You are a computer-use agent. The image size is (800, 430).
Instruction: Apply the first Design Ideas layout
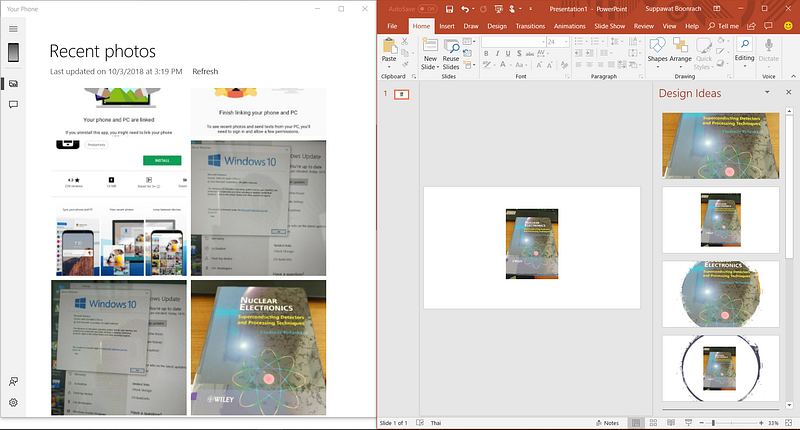click(720, 145)
